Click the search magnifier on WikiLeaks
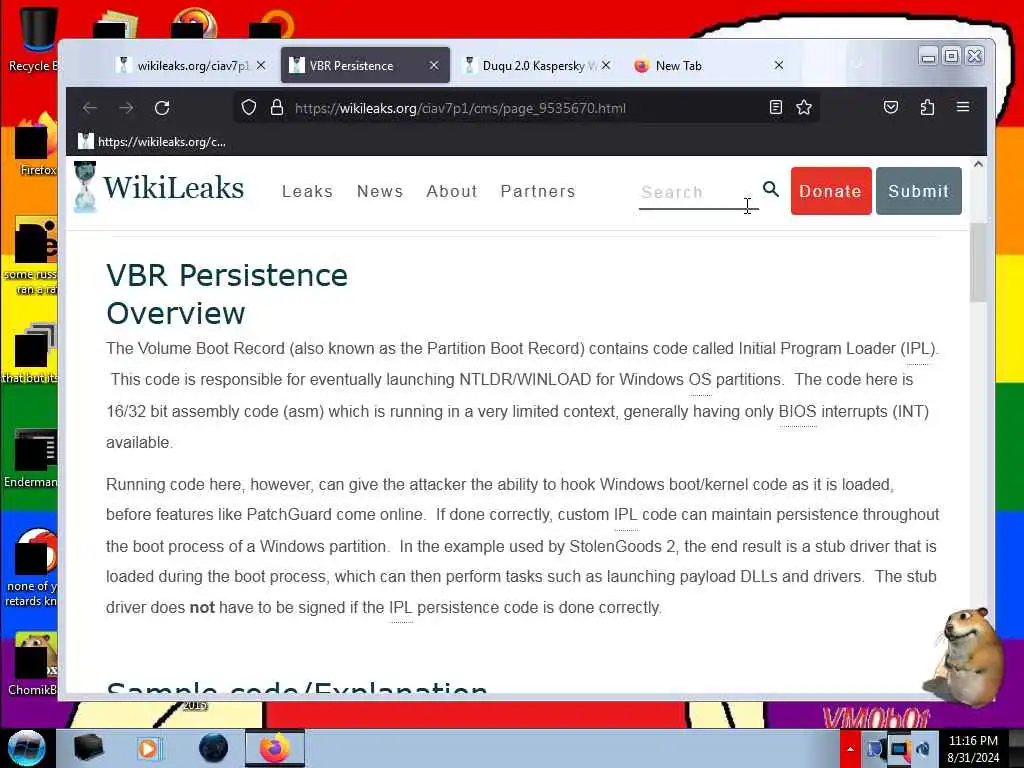 click(771, 189)
